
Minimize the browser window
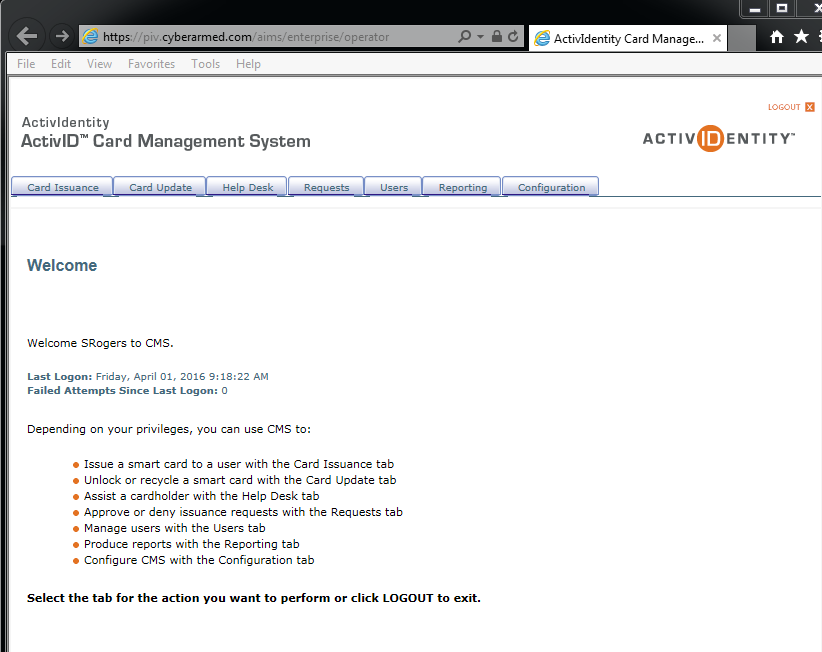click(754, 9)
